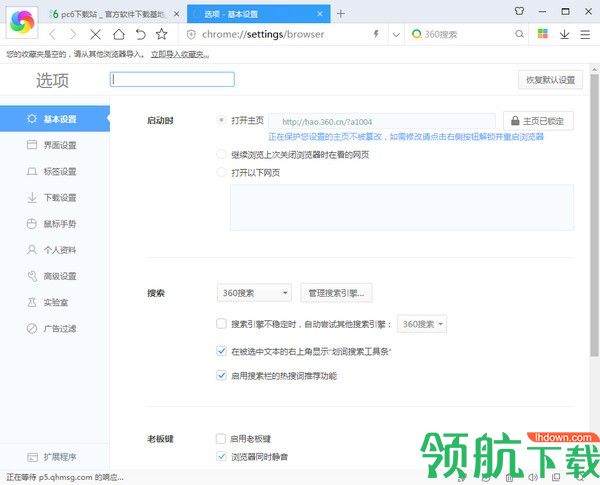Select the 继续浏览上次关闭浏览器时在看的网页 radio
Image resolution: width=600 pixels, height=485 pixels.
coord(221,154)
